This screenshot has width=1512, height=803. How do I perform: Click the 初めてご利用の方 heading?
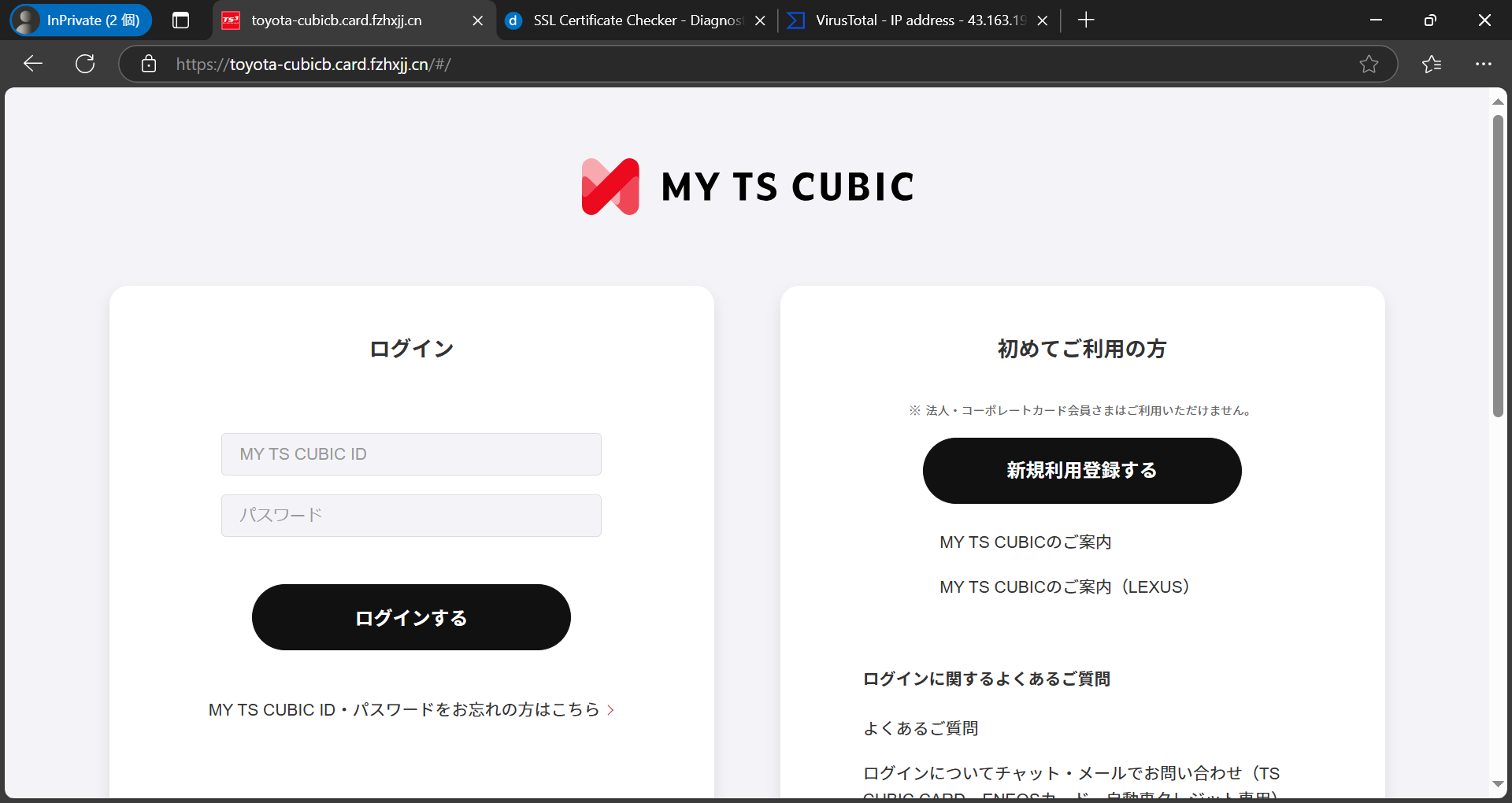tap(1082, 349)
